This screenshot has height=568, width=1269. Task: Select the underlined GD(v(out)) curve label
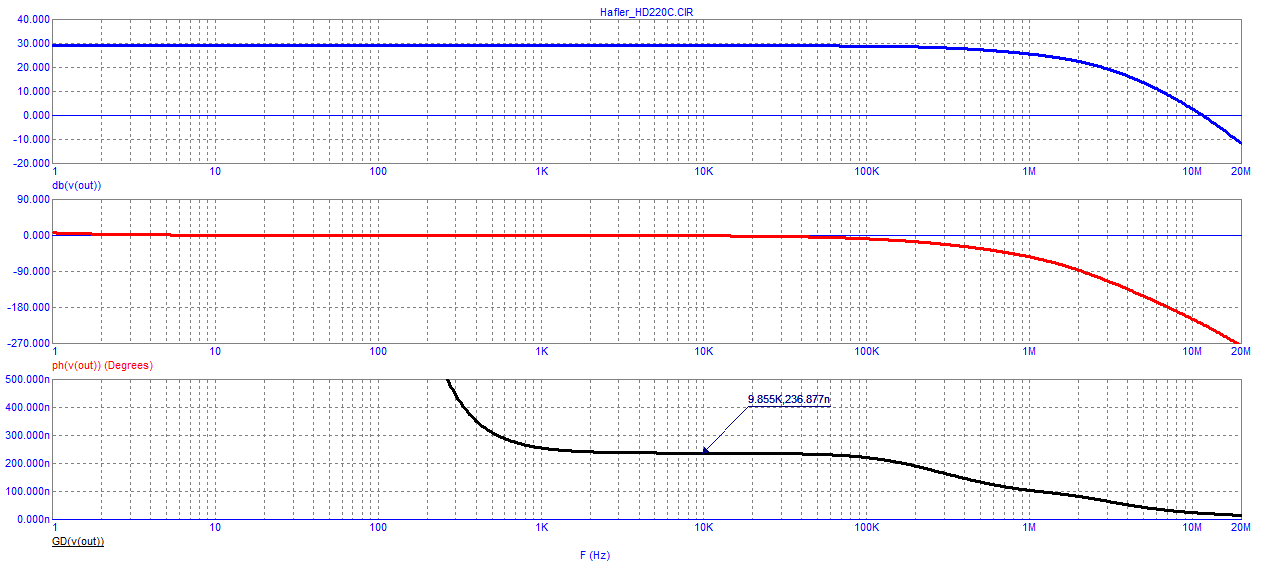(x=77, y=541)
